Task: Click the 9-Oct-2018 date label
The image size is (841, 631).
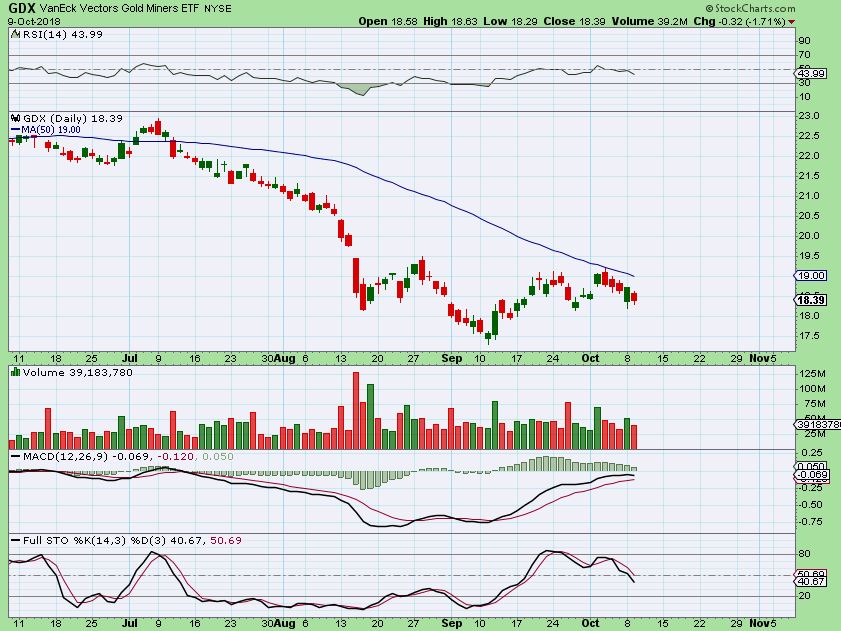Action: (x=34, y=21)
